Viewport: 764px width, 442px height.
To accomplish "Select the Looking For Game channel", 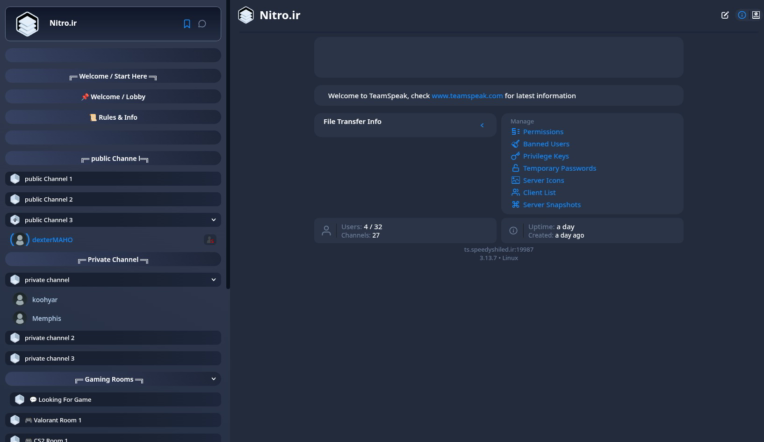I will pyautogui.click(x=115, y=400).
